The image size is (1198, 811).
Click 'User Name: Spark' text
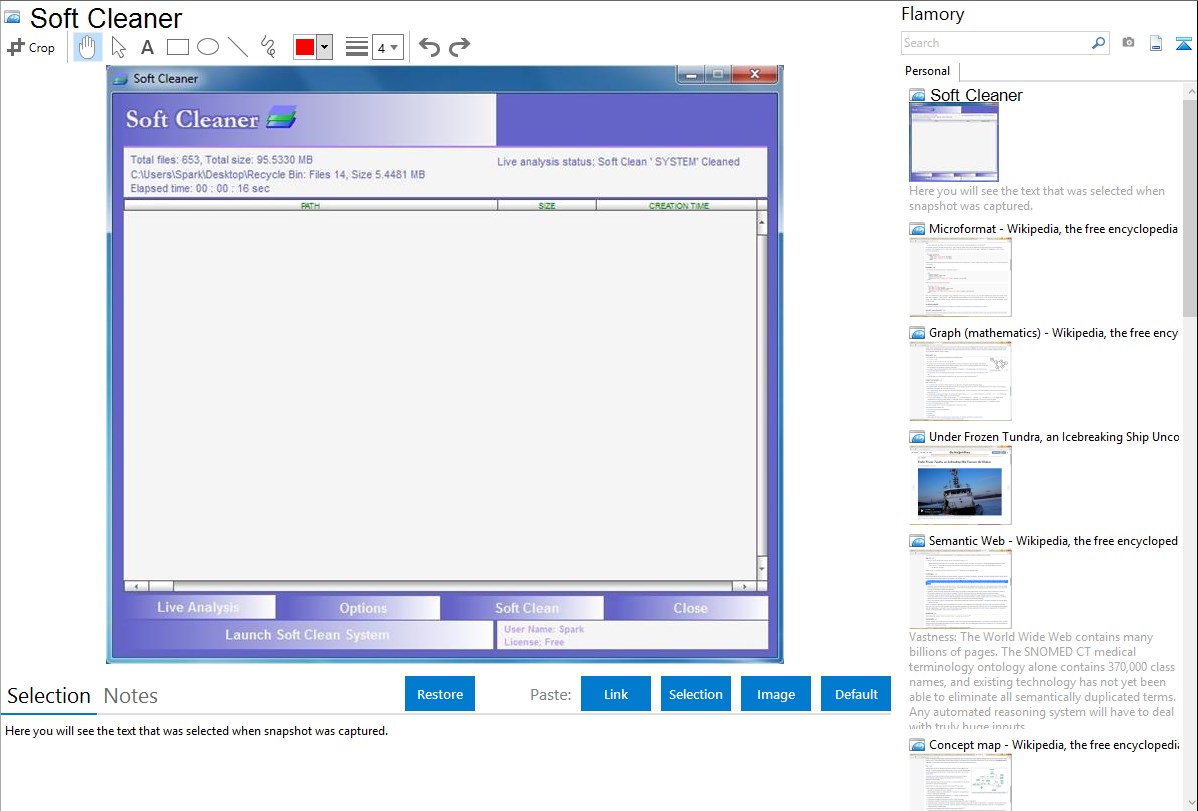click(543, 629)
